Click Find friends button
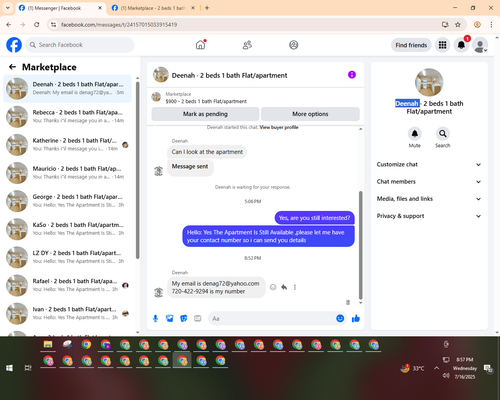500x400 pixels. pyautogui.click(x=411, y=45)
